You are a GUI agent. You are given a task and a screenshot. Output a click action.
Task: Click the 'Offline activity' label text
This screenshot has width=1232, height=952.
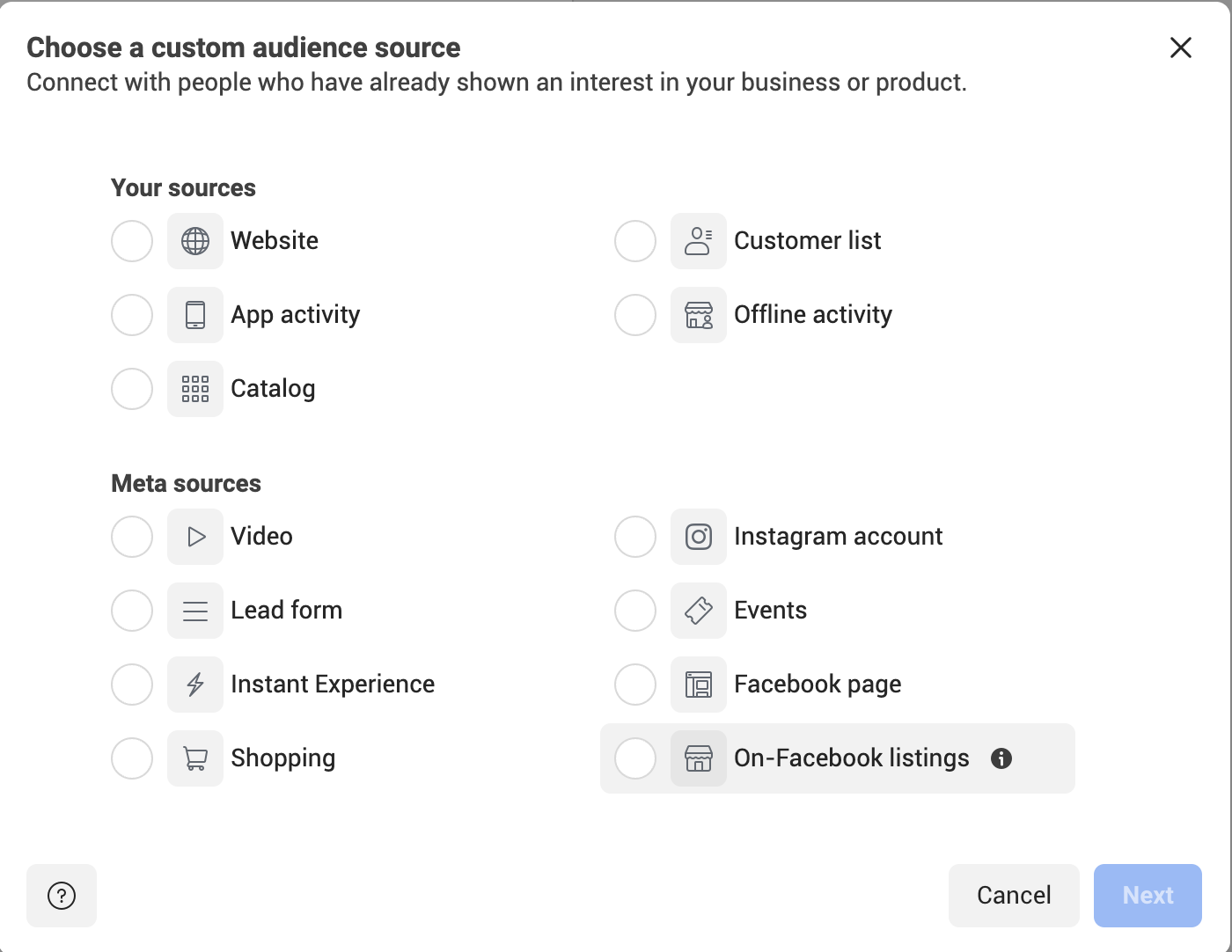(x=813, y=315)
